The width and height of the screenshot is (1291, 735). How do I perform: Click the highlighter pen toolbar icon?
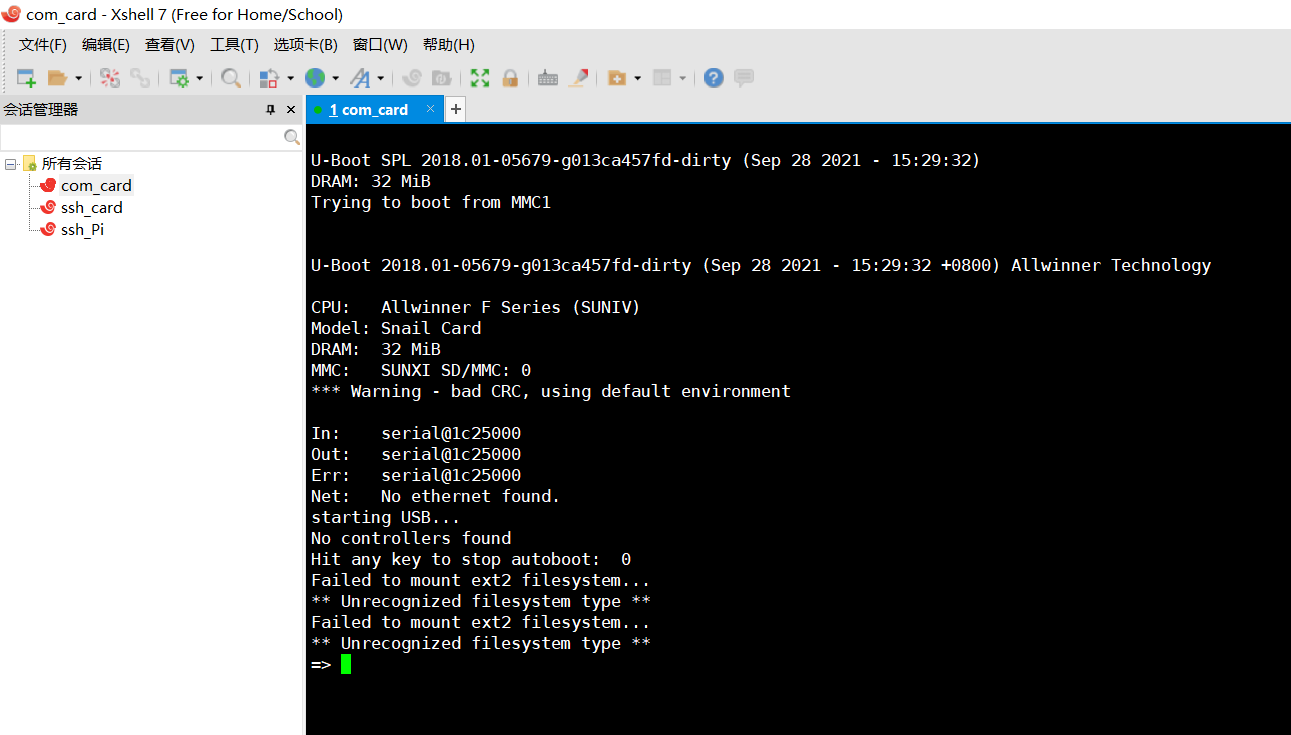click(x=578, y=78)
